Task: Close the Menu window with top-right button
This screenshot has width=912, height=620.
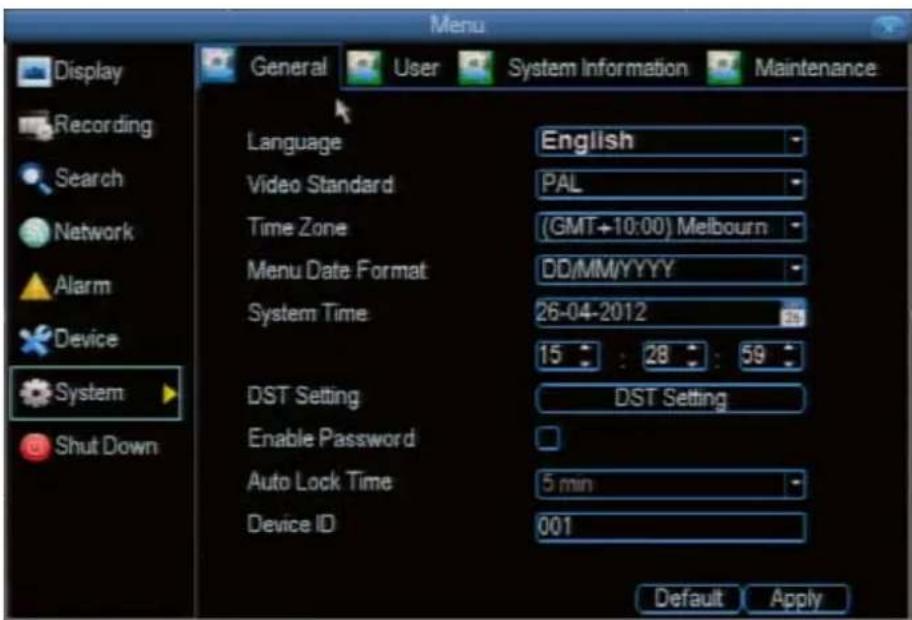Action: point(889,26)
